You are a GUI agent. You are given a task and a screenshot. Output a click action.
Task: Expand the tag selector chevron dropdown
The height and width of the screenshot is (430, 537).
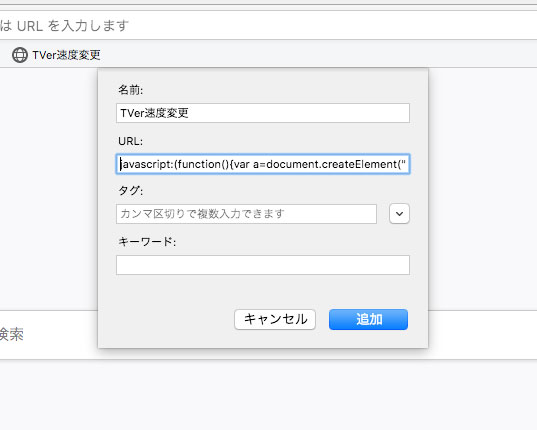tap(399, 214)
